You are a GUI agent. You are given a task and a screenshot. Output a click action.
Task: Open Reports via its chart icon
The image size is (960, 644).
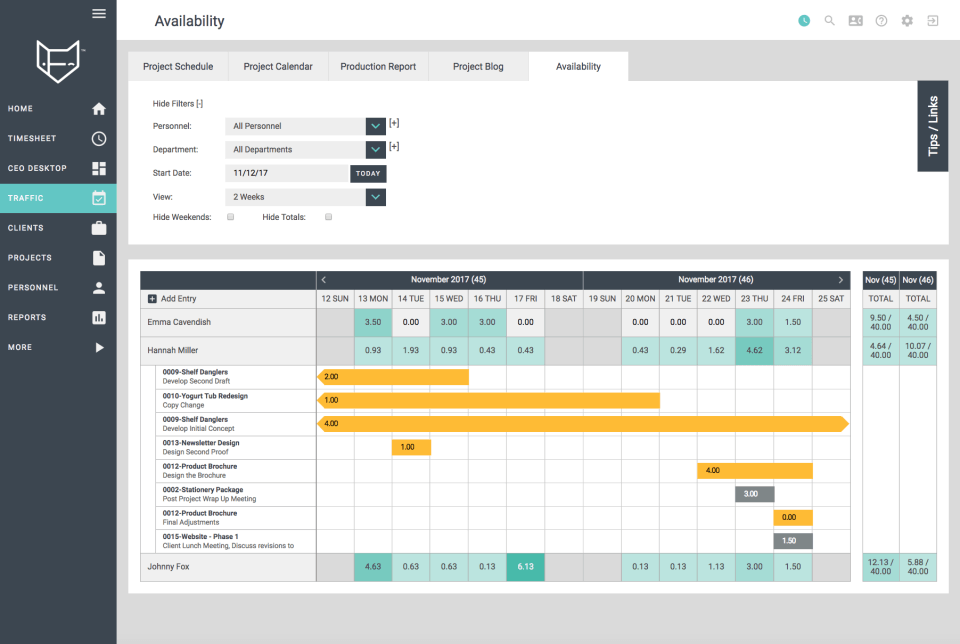[x=99, y=317]
